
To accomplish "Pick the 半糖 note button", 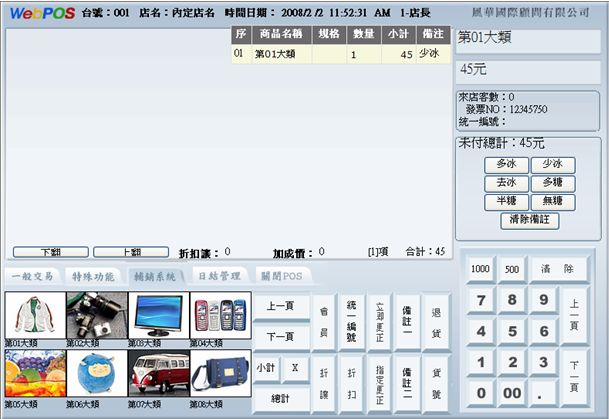I will 506,202.
